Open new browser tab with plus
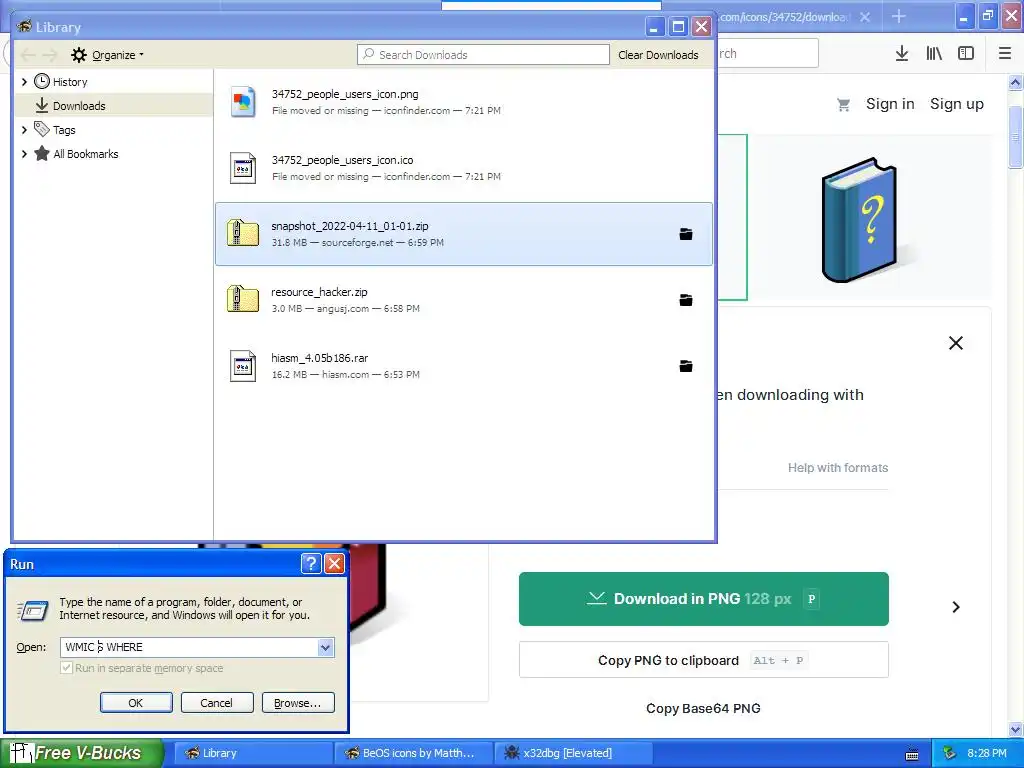The width and height of the screenshot is (1024, 768). click(899, 16)
